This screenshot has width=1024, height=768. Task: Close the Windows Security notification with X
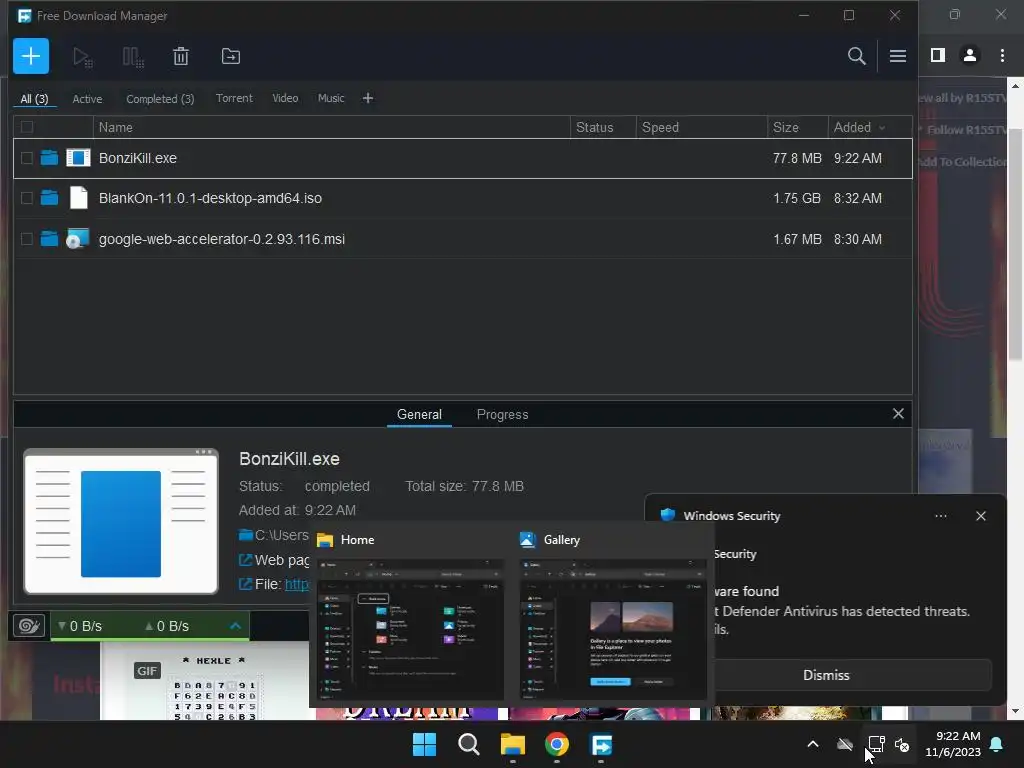[980, 516]
